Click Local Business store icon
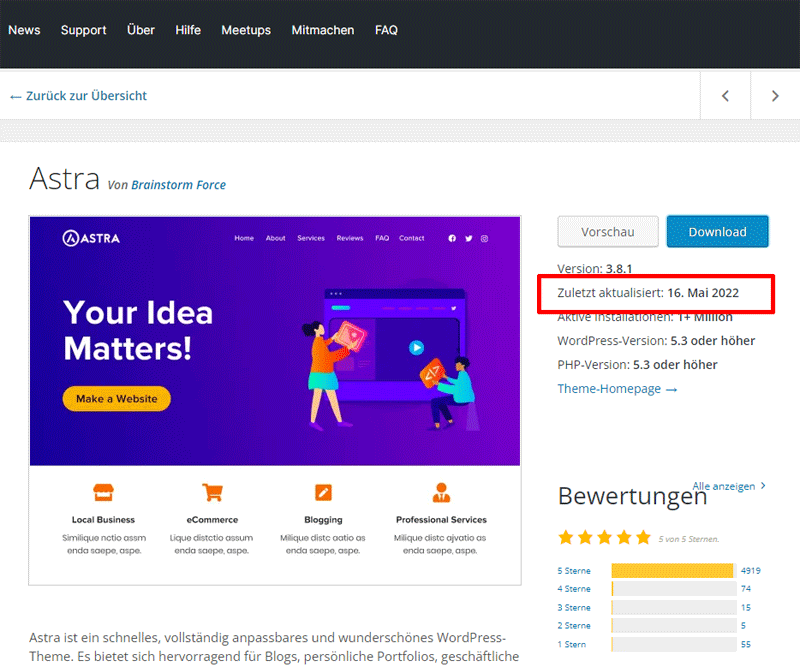 (104, 492)
